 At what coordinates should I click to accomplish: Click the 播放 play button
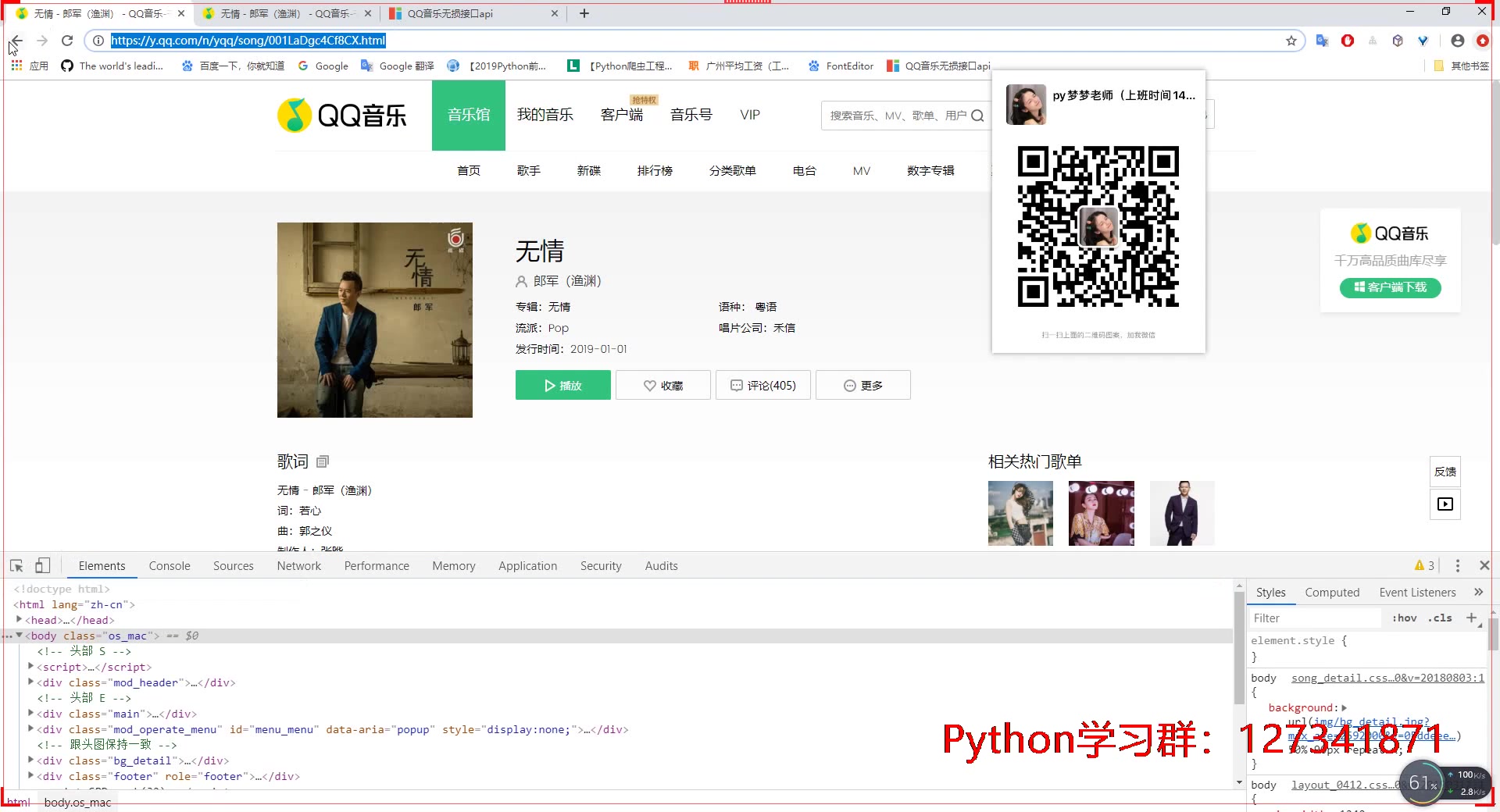pyautogui.click(x=563, y=385)
